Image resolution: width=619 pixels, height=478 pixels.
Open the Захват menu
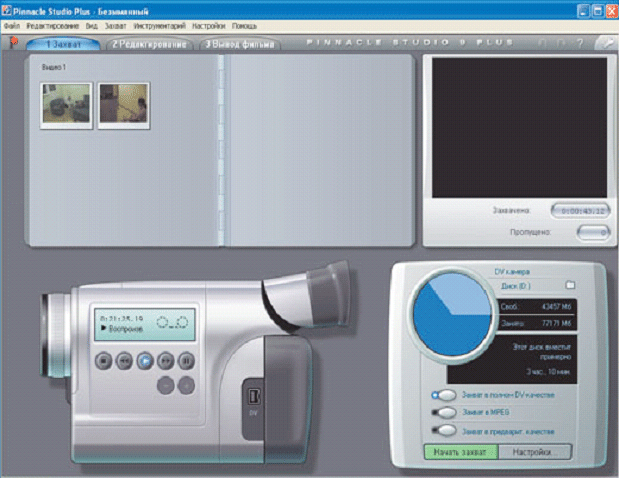(x=115, y=26)
